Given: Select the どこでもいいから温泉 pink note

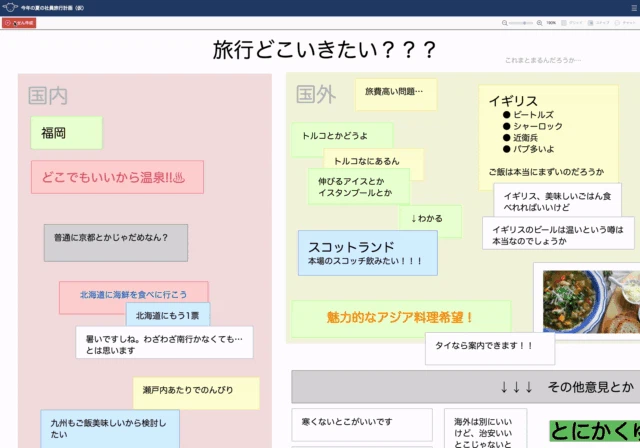Looking at the screenshot, I should pos(117,177).
